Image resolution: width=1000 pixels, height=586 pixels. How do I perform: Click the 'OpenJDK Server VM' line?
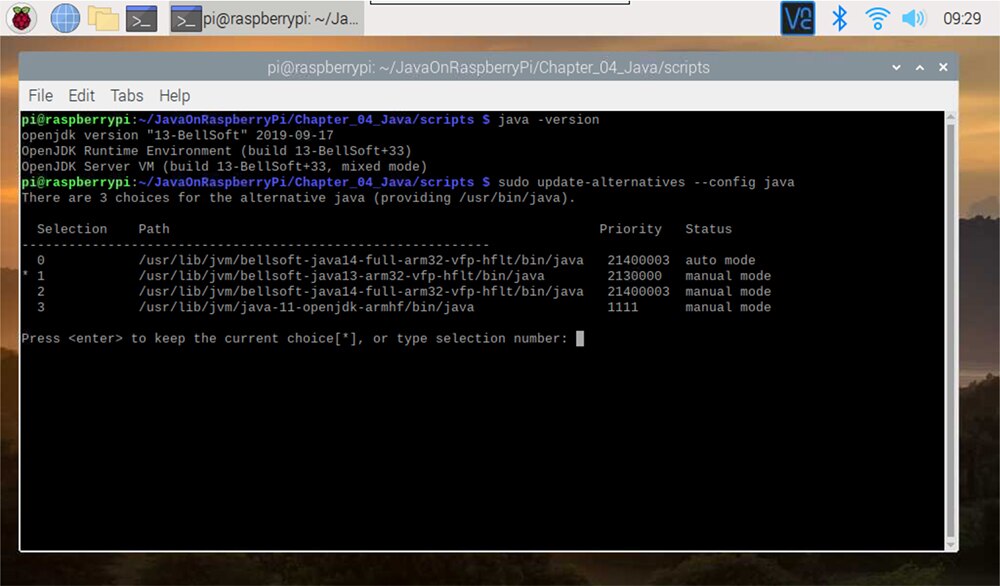coord(224,166)
